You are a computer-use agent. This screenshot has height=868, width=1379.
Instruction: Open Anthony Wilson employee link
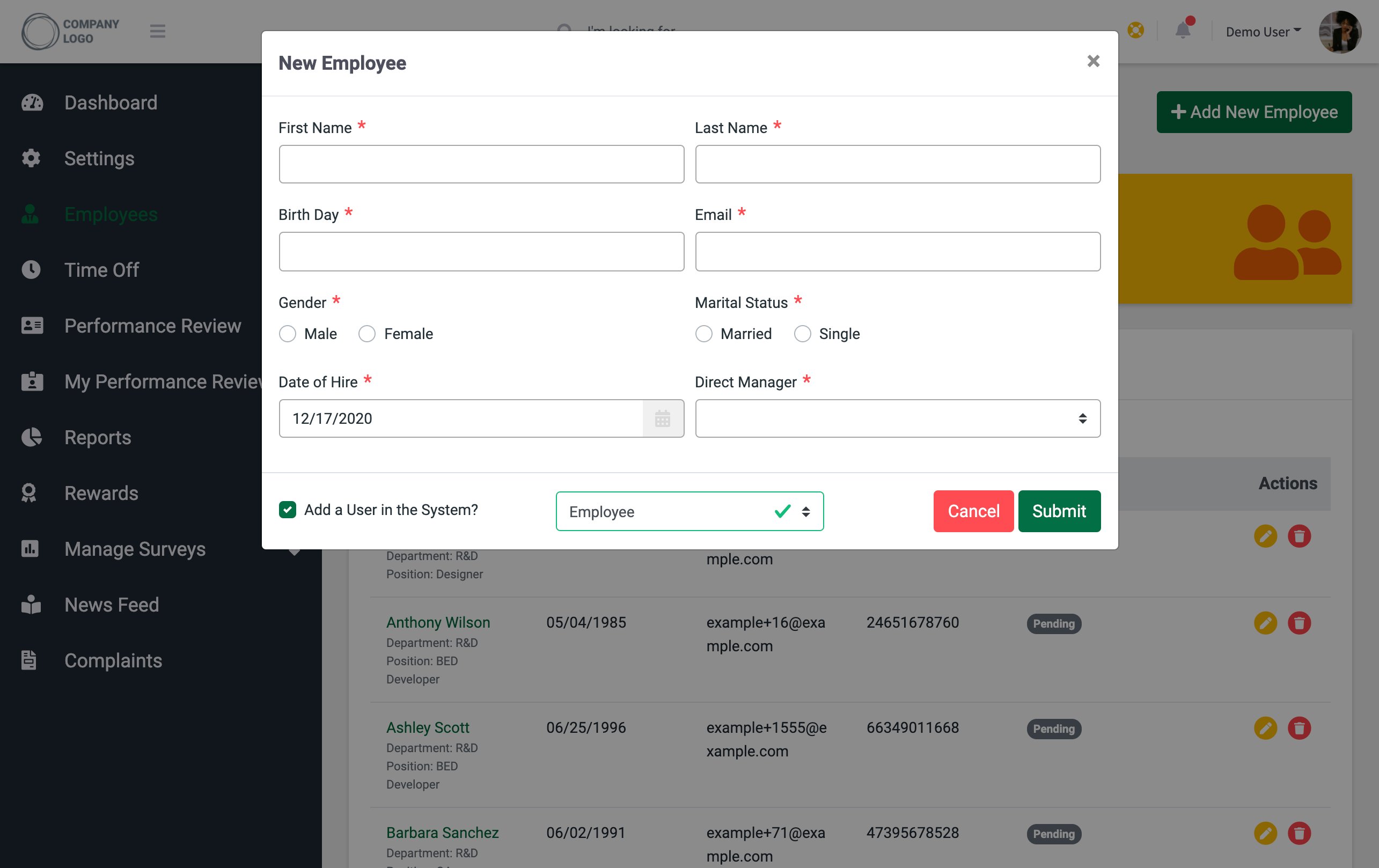[x=438, y=622]
